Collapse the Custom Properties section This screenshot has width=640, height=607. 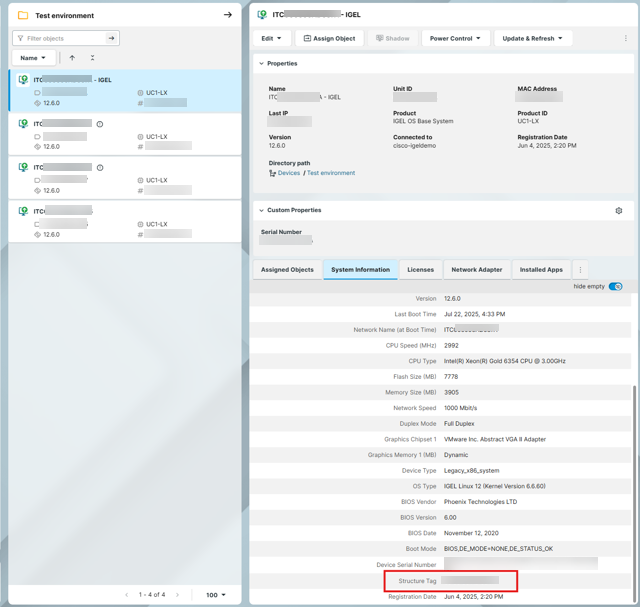click(262, 211)
